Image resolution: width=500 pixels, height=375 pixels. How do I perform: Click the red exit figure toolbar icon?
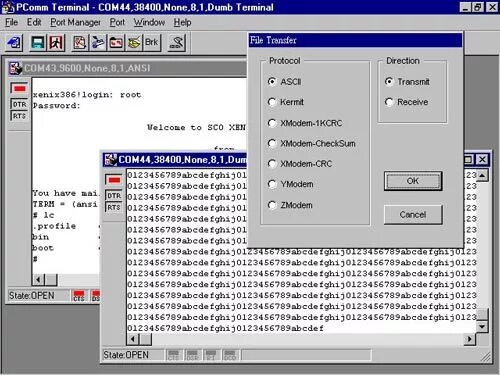click(x=56, y=43)
